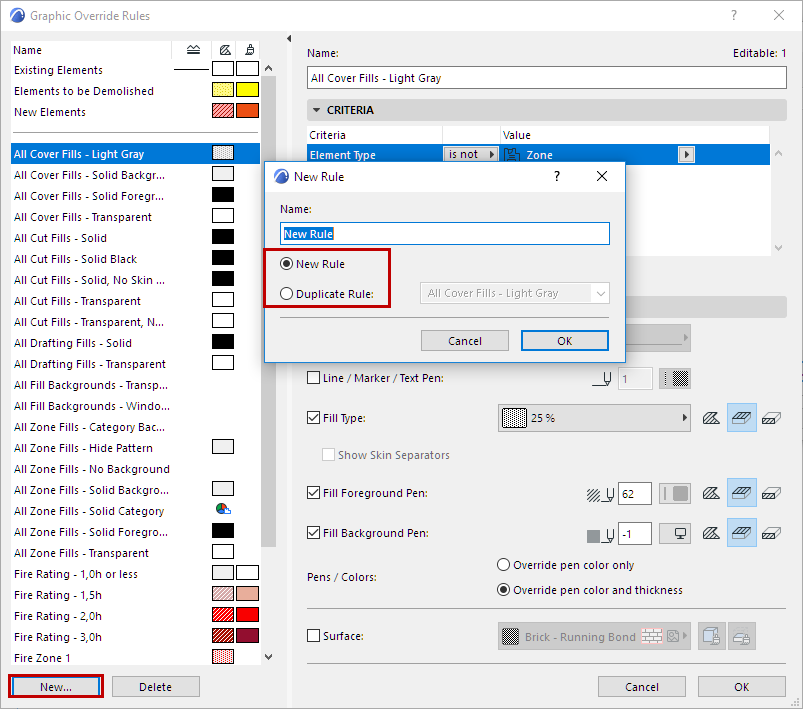
Task: Click Fill Foreground Pen drafting fills icon
Action: point(771,493)
